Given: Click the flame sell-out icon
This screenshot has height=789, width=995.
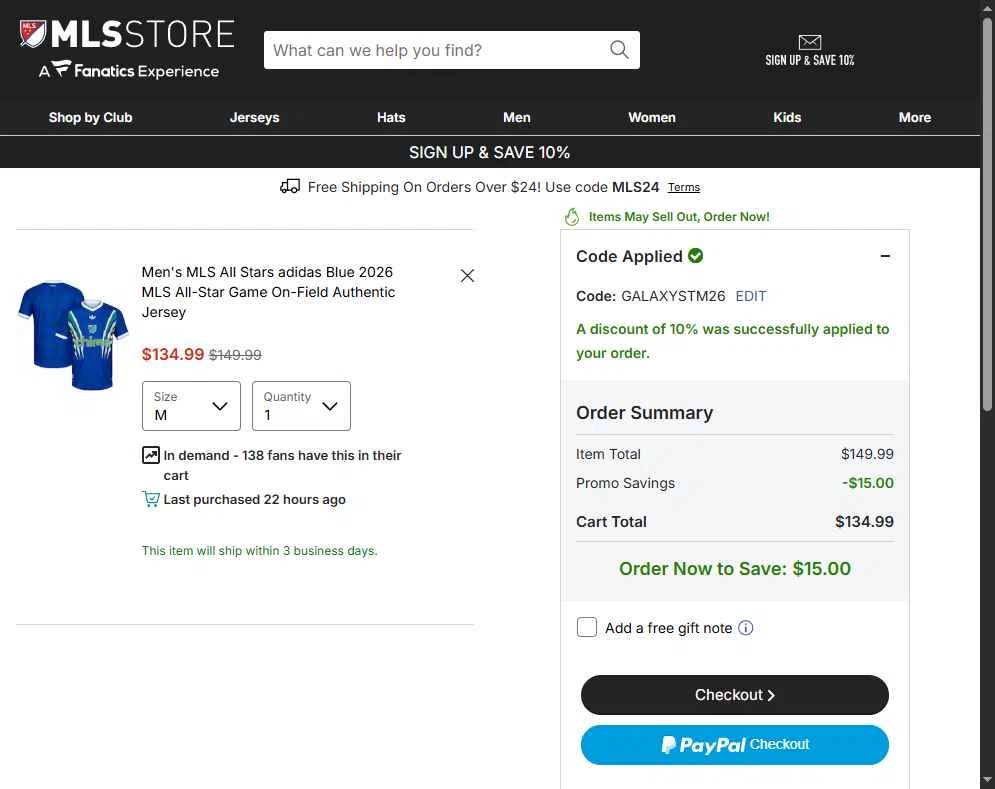Looking at the screenshot, I should pos(572,217).
